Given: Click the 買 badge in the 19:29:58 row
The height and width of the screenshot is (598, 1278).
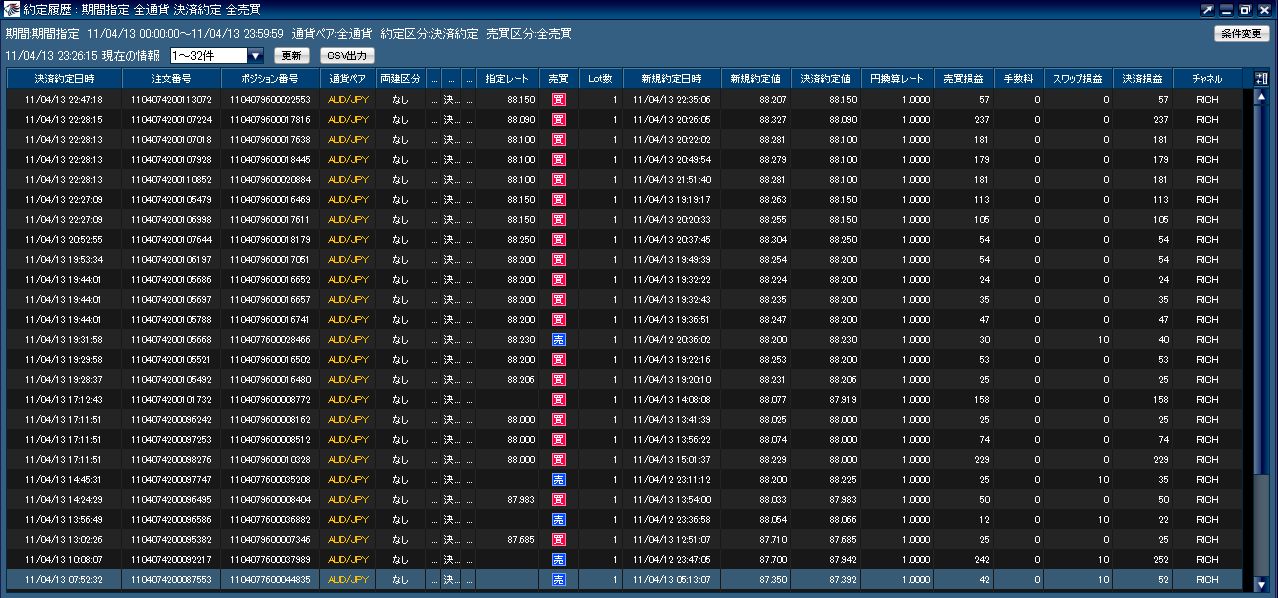Looking at the screenshot, I should (559, 360).
